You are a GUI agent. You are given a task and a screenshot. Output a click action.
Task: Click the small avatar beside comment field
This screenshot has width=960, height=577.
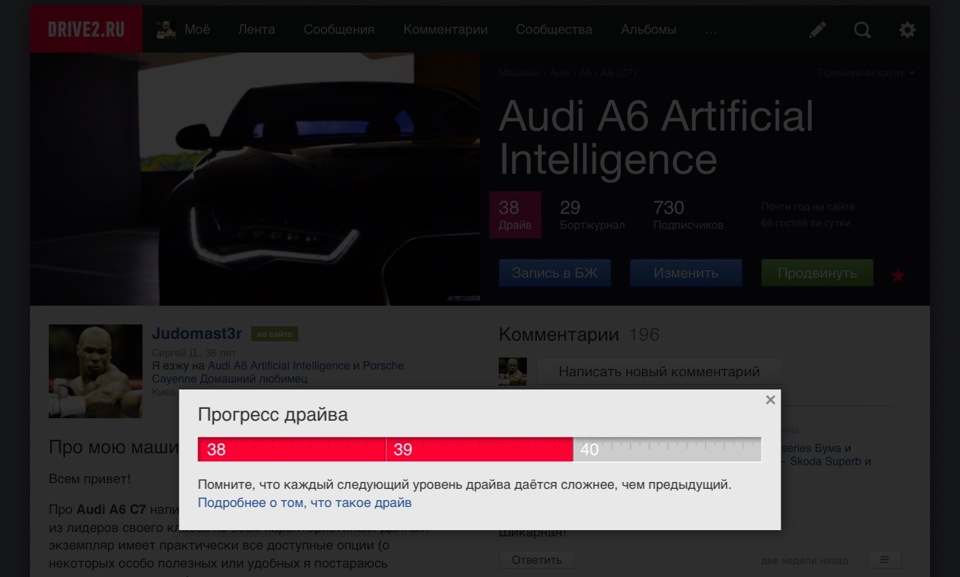coord(512,372)
